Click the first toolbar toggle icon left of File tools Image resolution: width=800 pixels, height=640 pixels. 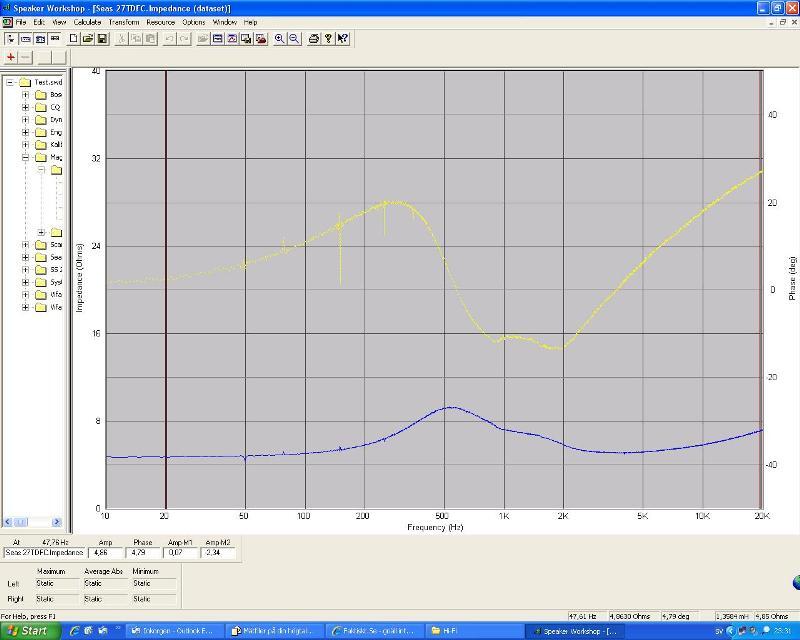[x=11, y=39]
